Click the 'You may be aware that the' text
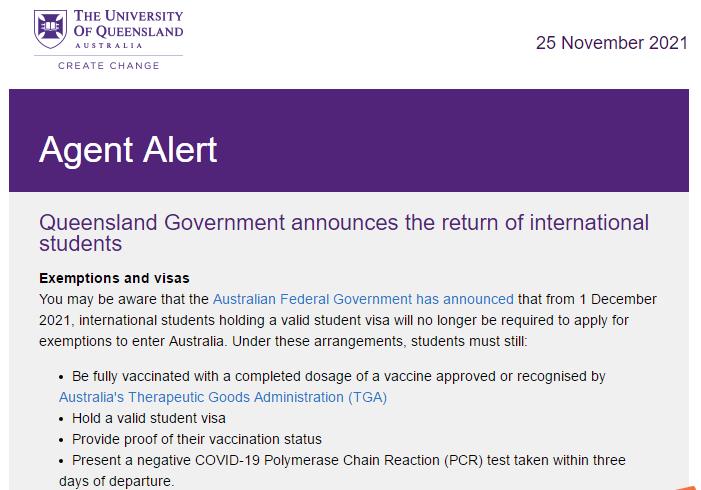Image resolution: width=701 pixels, height=490 pixels. coord(125,298)
